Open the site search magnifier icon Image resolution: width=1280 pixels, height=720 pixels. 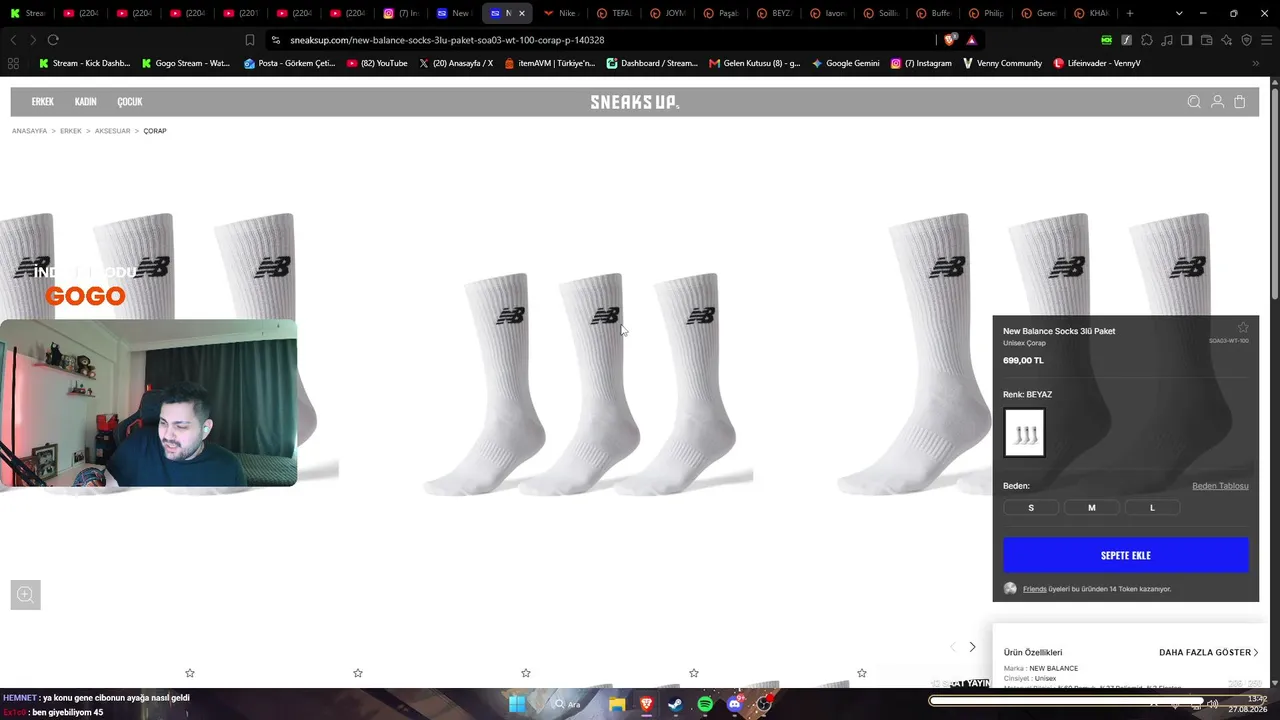point(1194,102)
